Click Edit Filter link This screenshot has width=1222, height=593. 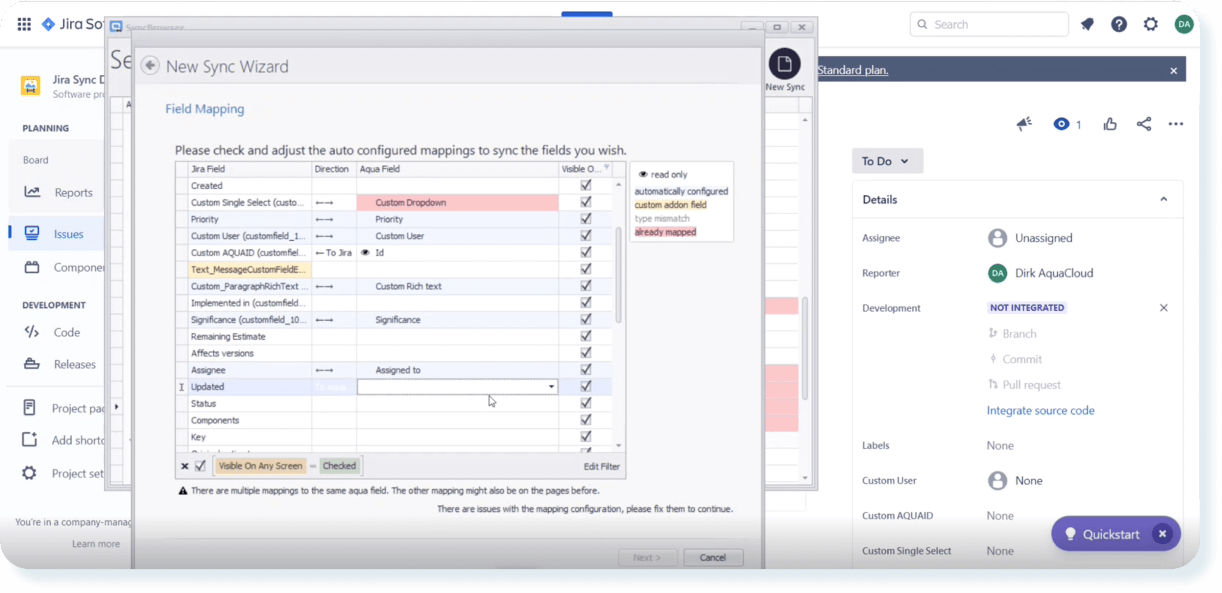601,466
